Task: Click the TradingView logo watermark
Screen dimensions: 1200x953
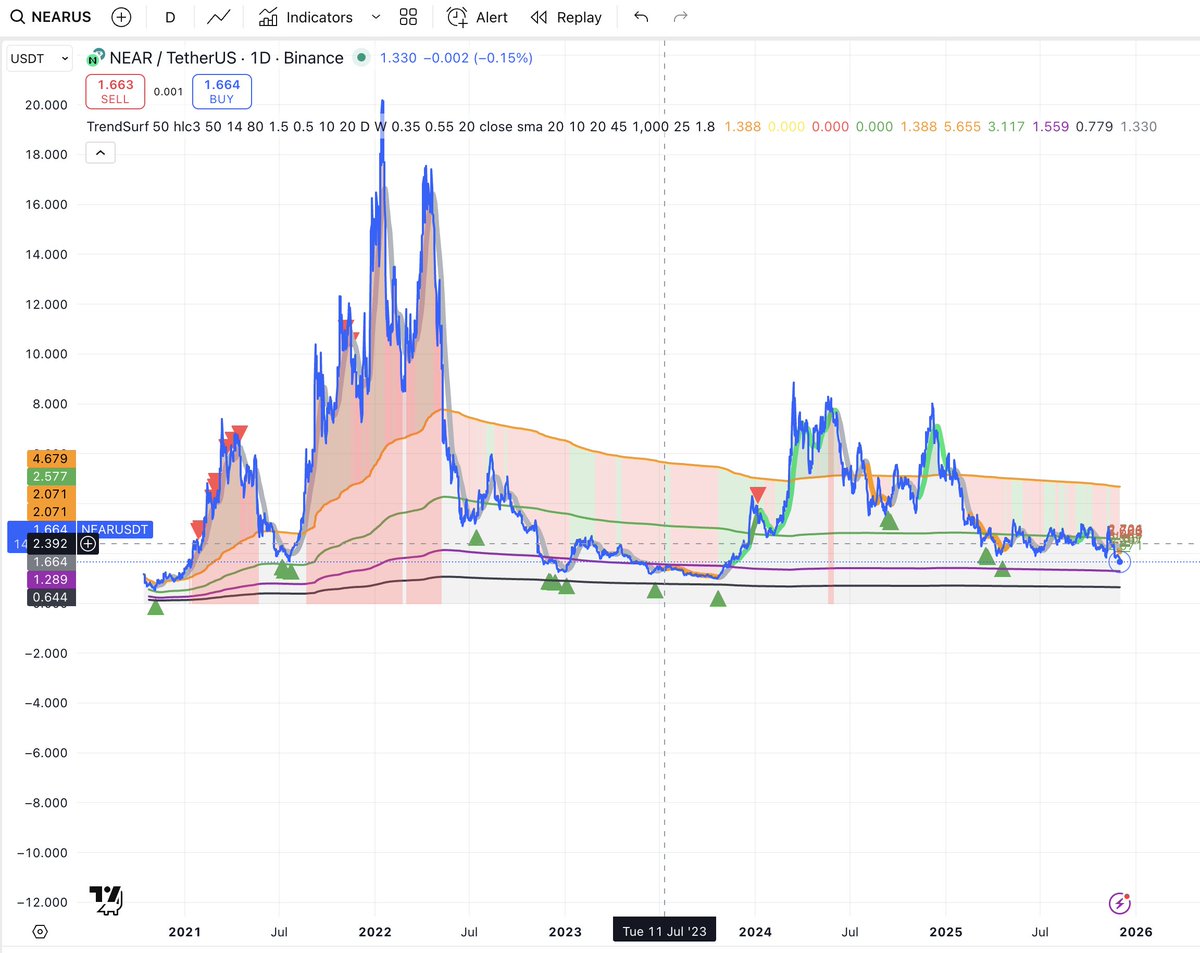Action: (104, 899)
